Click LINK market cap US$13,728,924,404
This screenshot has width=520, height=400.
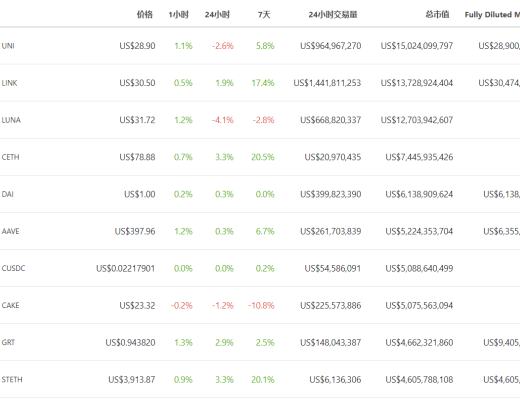tap(417, 83)
